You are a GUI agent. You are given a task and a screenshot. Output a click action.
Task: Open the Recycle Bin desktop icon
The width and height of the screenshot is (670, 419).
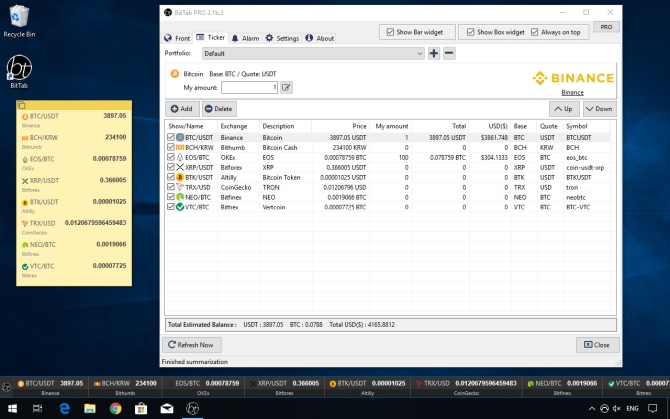(x=19, y=21)
